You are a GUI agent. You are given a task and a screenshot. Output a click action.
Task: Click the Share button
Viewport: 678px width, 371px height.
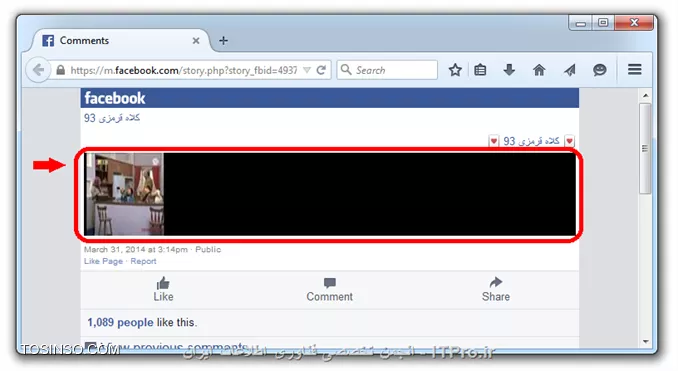[496, 290]
